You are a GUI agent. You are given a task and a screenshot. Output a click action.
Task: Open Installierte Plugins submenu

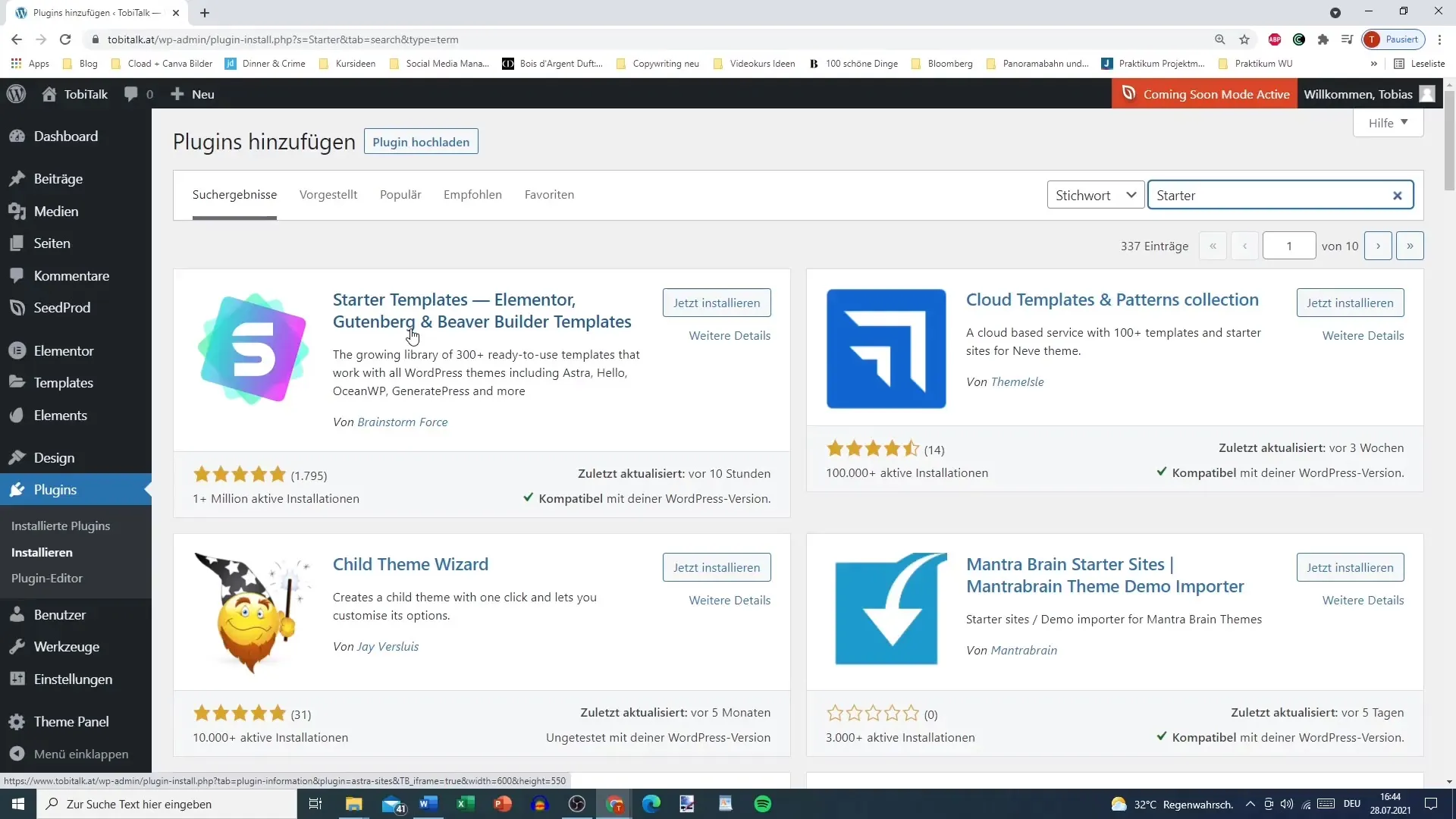[61, 526]
